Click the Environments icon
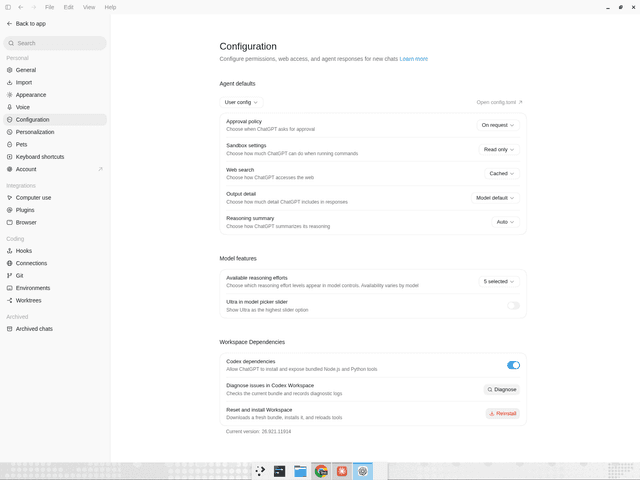640x480 pixels. (x=10, y=288)
